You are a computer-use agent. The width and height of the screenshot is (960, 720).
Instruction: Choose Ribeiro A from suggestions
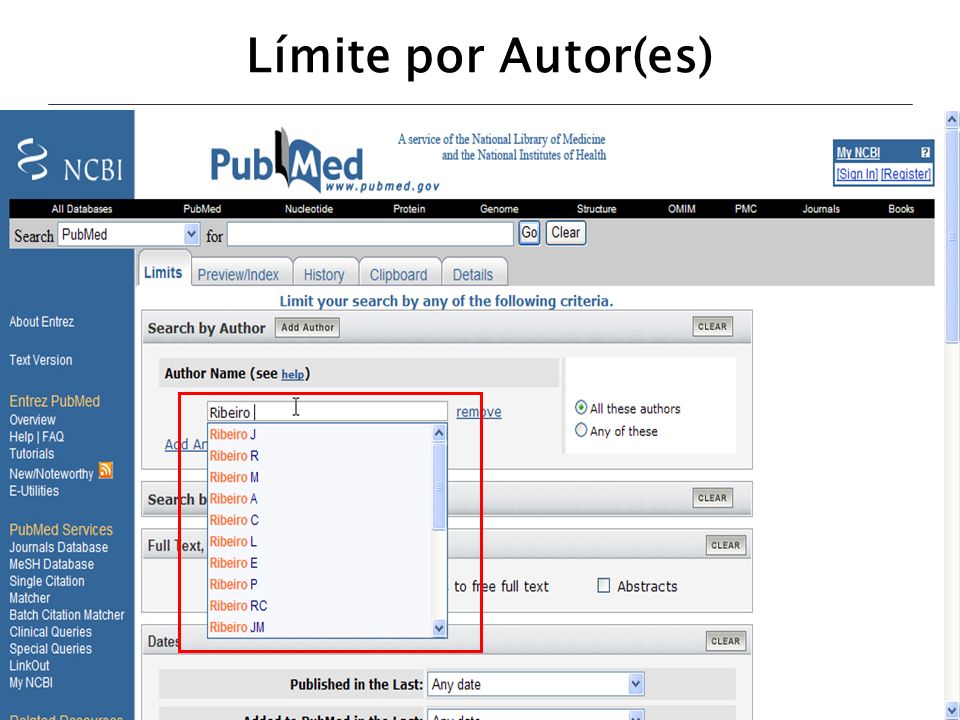(x=320, y=499)
